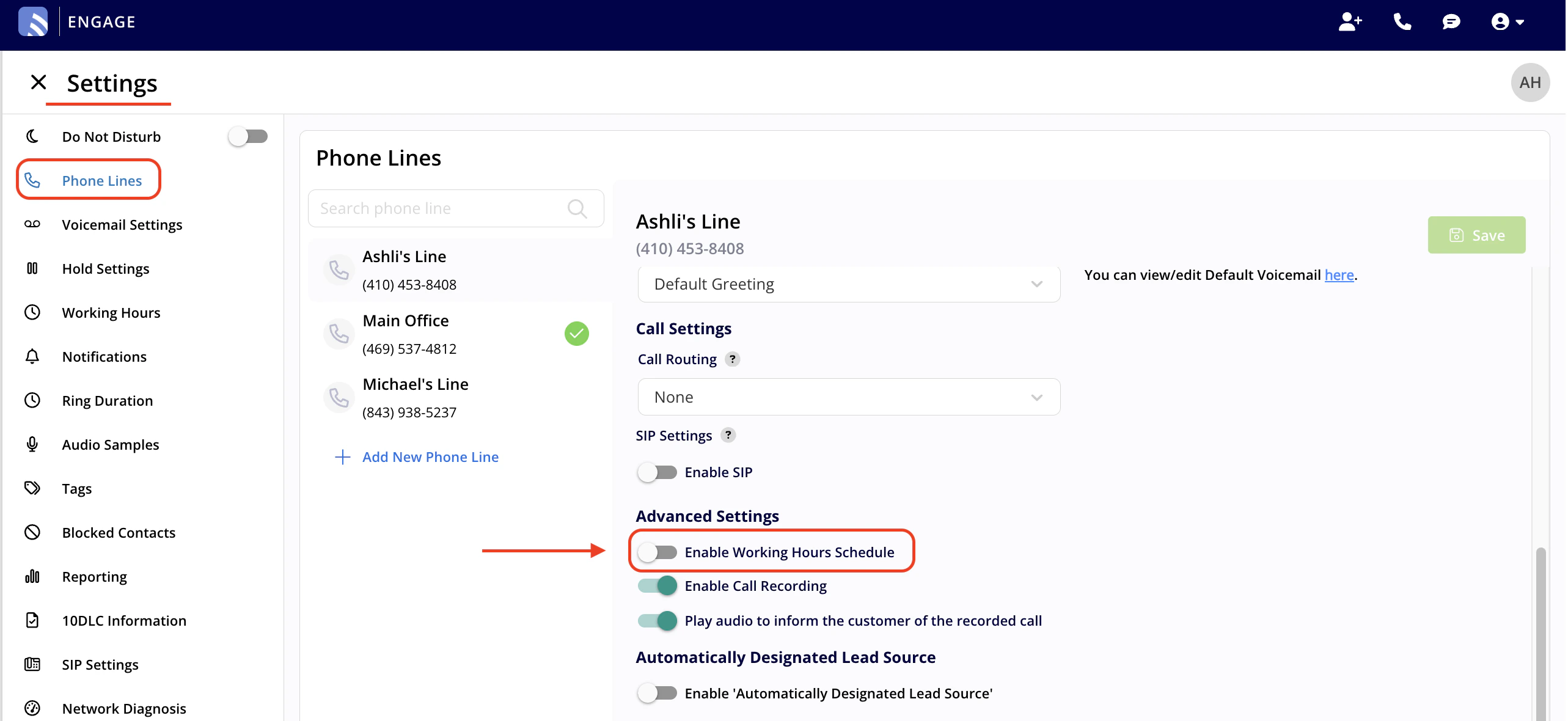This screenshot has width=1568, height=721.
Task: Click the blocked circle icon beside Blocked Contacts
Action: click(32, 532)
